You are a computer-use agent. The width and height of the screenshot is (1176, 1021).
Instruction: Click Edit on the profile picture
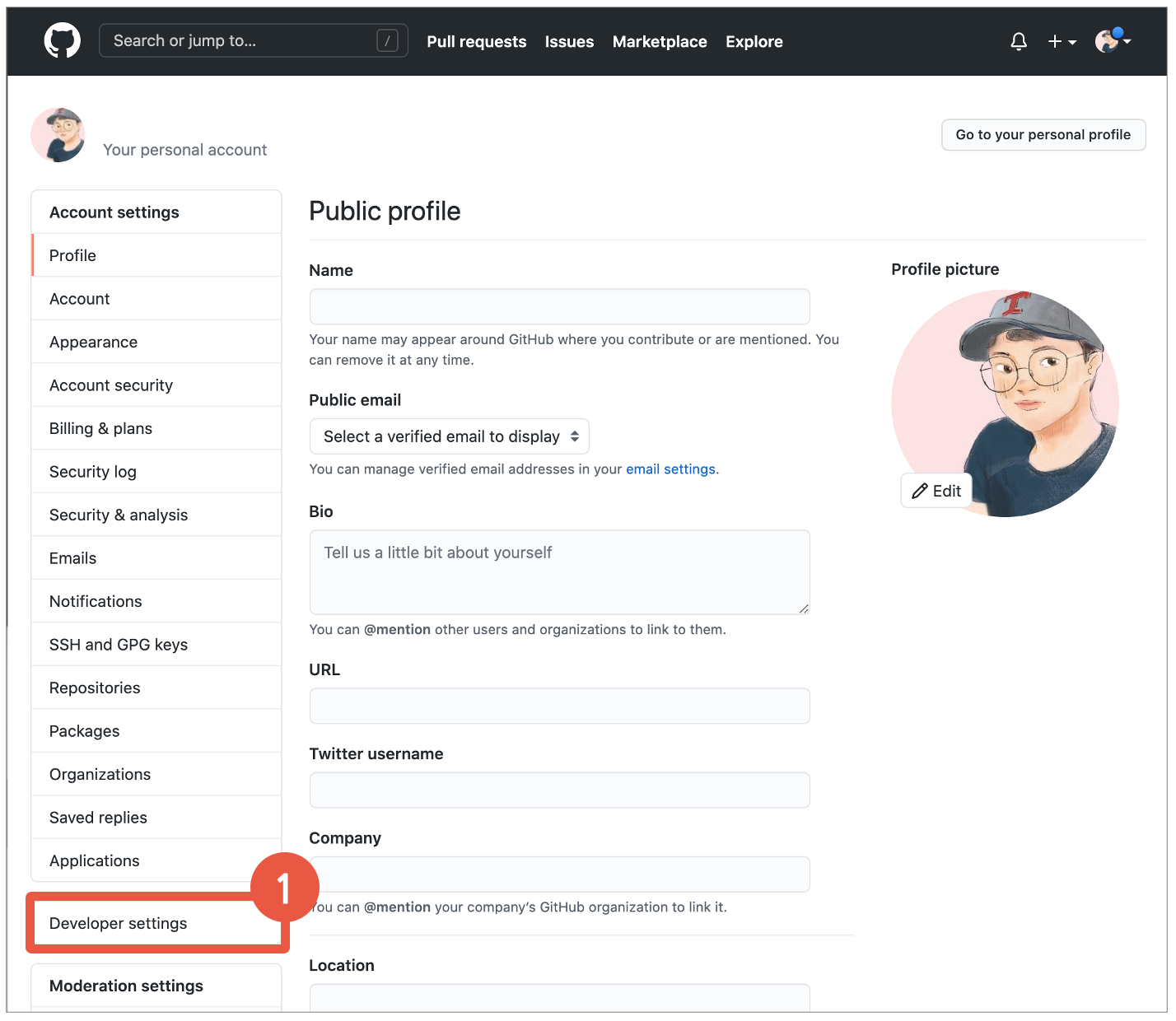pyautogui.click(x=936, y=491)
